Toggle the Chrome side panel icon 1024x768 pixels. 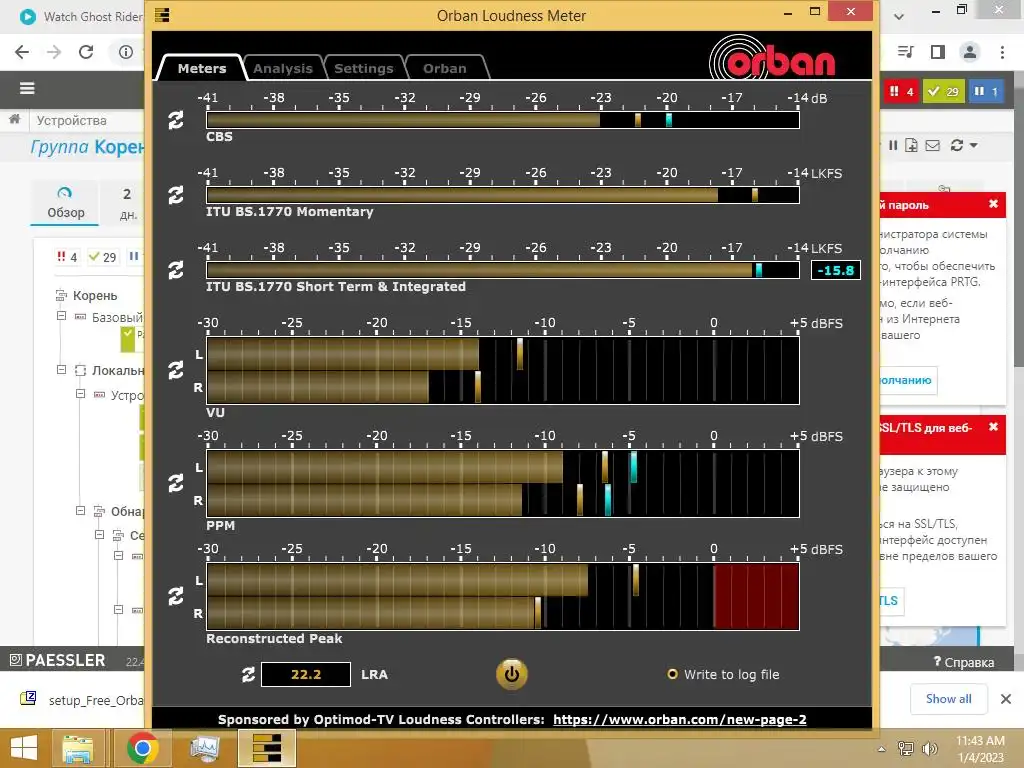938,52
